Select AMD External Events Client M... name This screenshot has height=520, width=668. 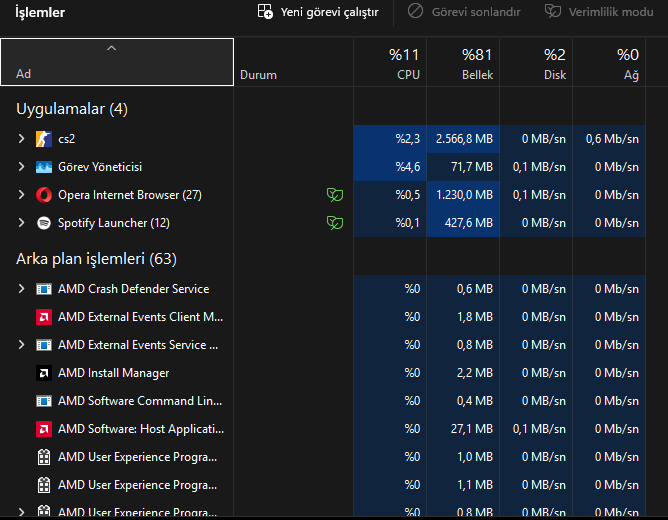[140, 317]
